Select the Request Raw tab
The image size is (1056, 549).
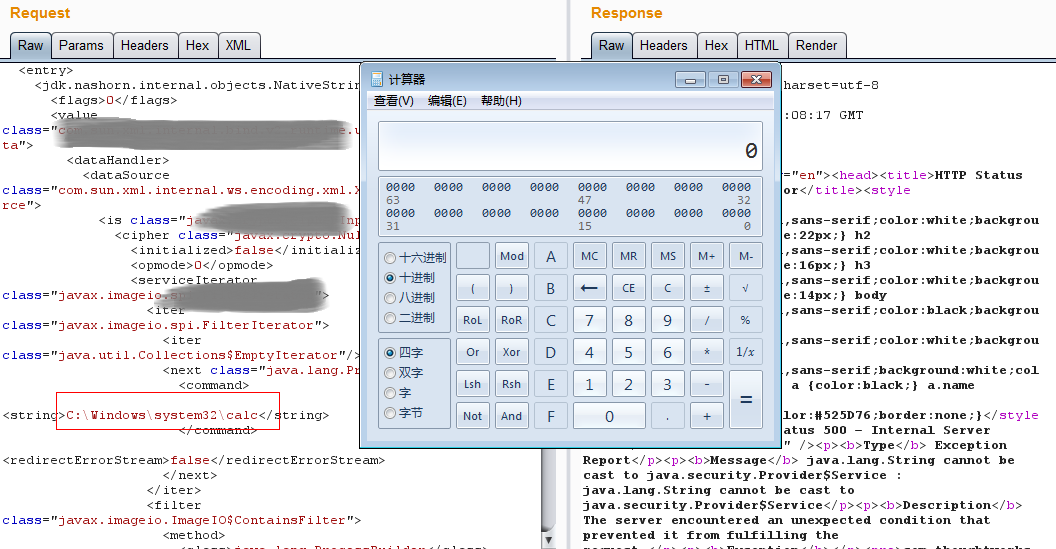click(30, 45)
